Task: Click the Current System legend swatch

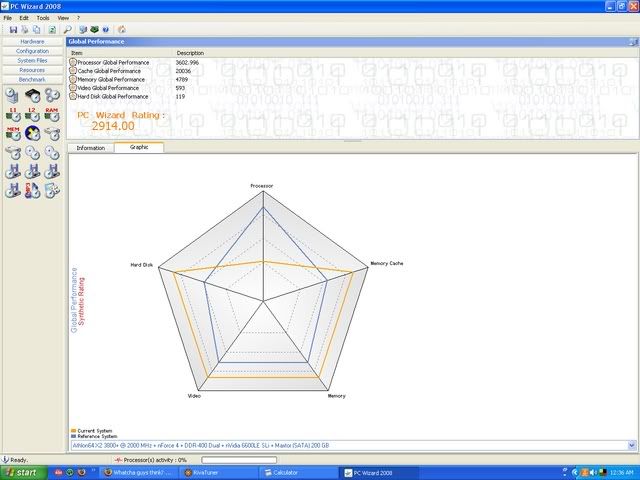Action: tap(73, 431)
